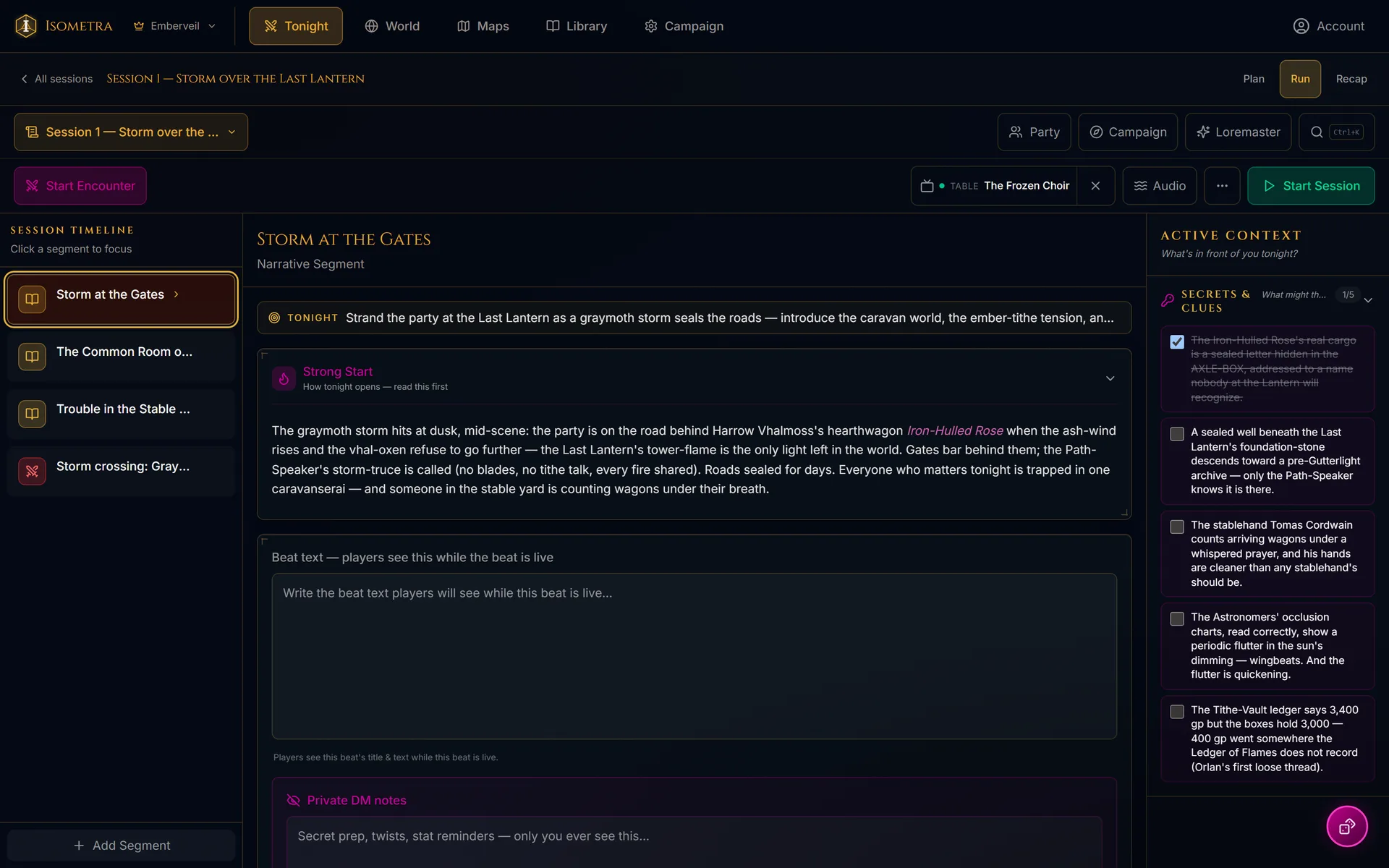The height and width of the screenshot is (868, 1389).
Task: Close the Frozen Choir table display
Action: click(1095, 186)
